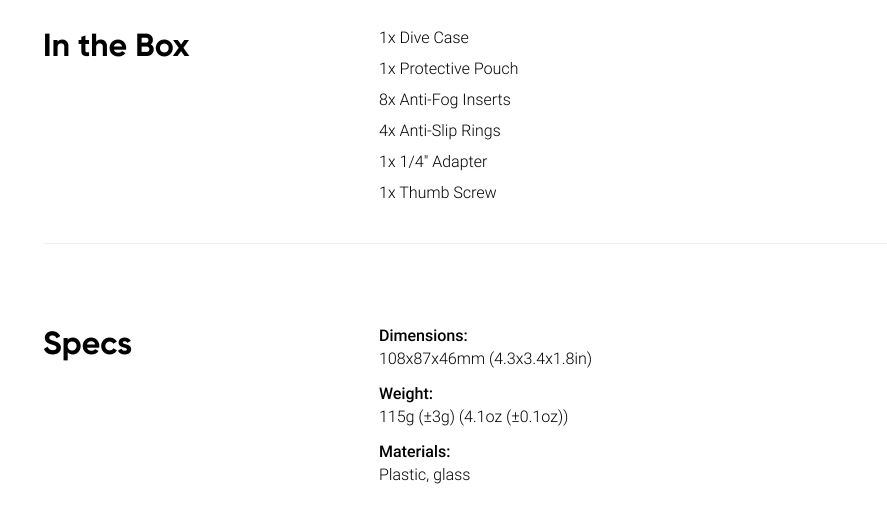
Task: Click the '(4.3x3.4x1.8in)' inches measurement
Action: click(x=540, y=359)
